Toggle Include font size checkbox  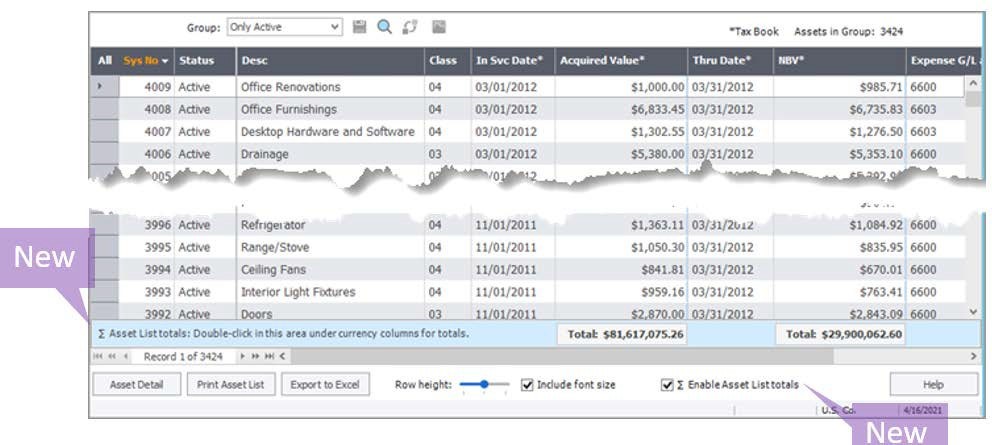coord(527,384)
